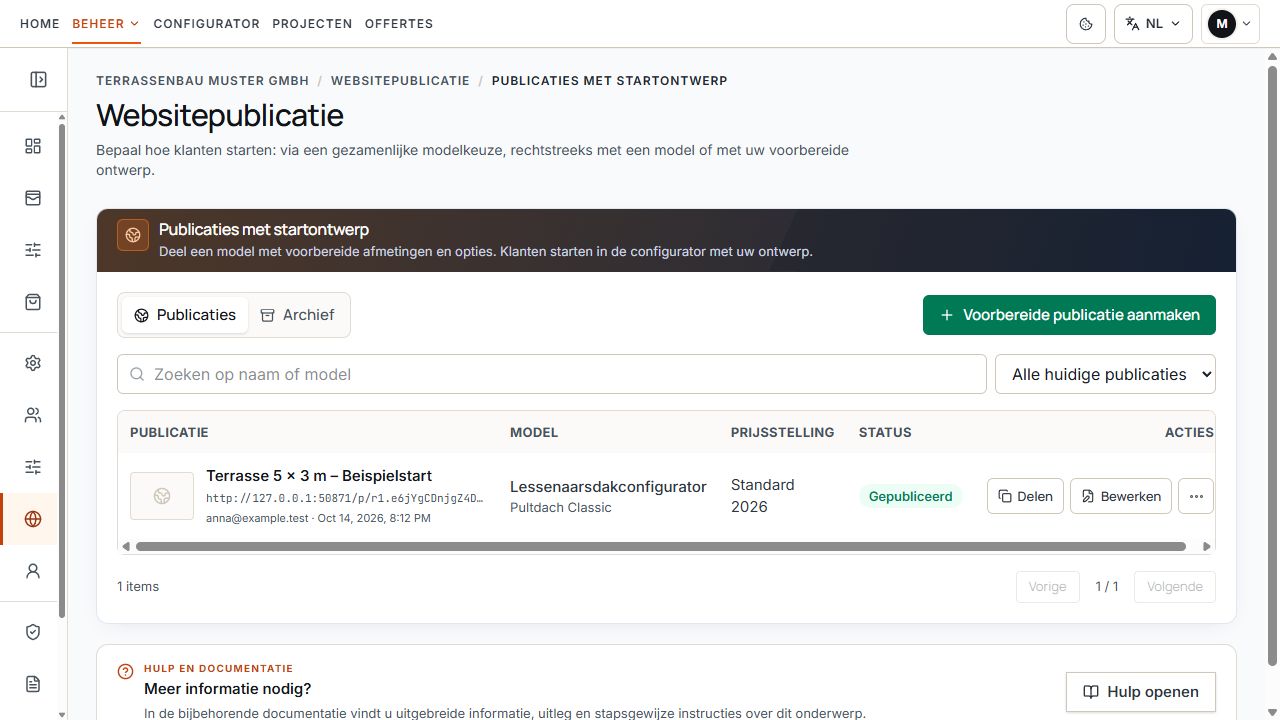Image resolution: width=1280 pixels, height=720 pixels.
Task: Open the shopping bag icon in sidebar
Action: (x=33, y=301)
